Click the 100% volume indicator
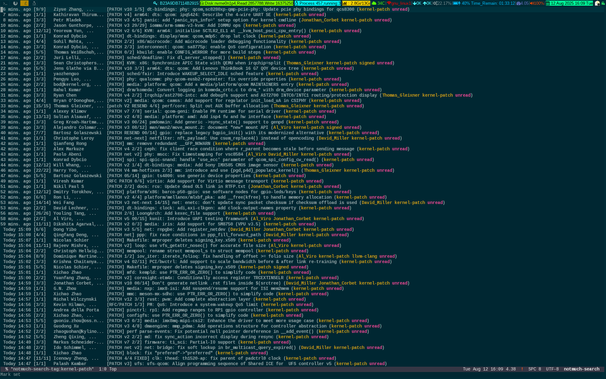The width and height of the screenshot is (606, 379). [537, 3]
